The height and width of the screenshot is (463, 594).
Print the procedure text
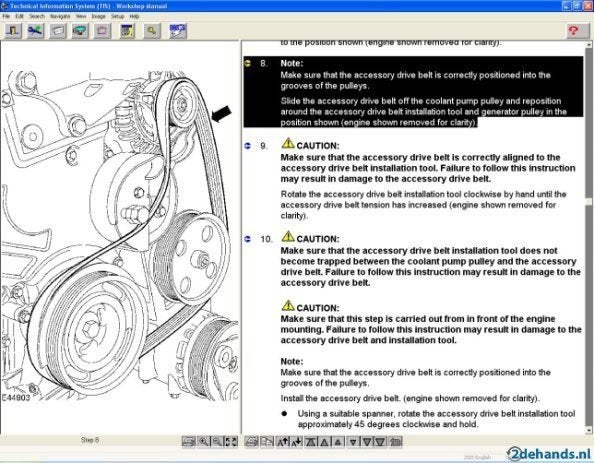(x=251, y=441)
